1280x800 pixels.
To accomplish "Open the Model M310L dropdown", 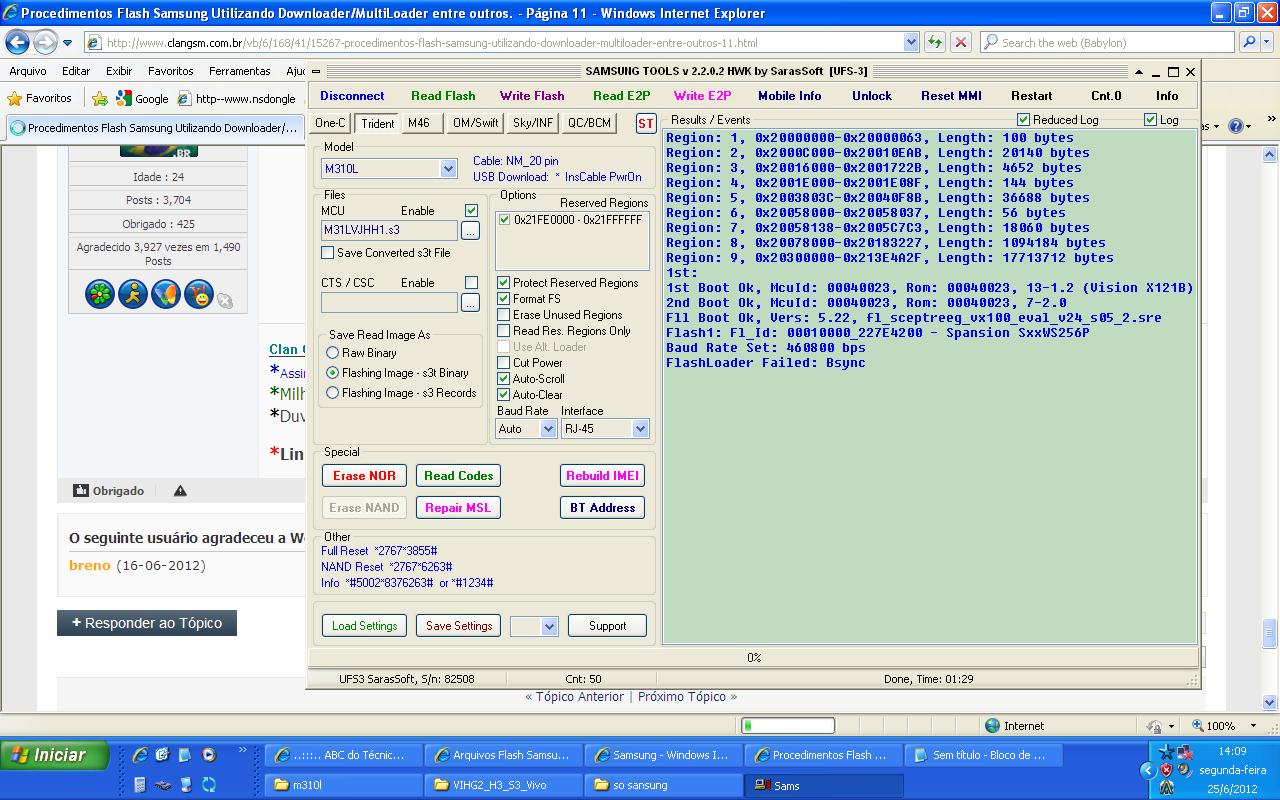I will 448,169.
